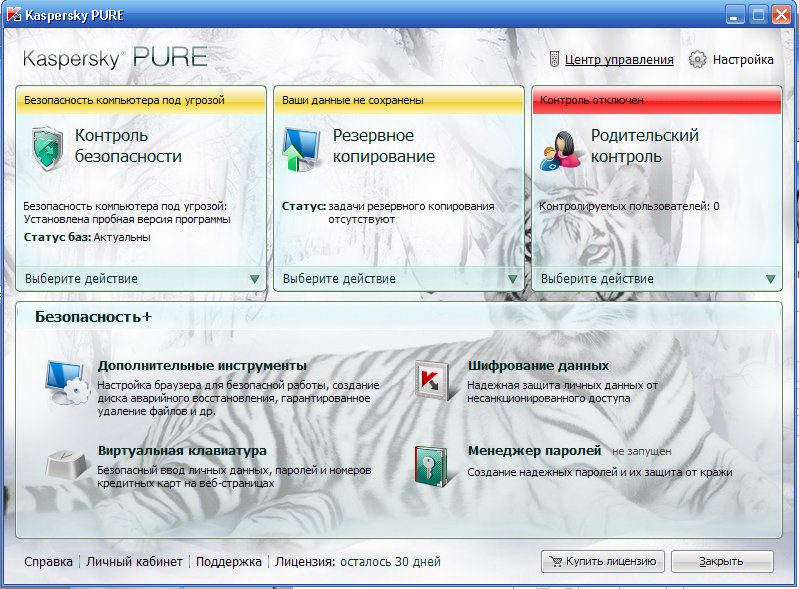Click the virtual keyboard key icon

tap(67, 464)
